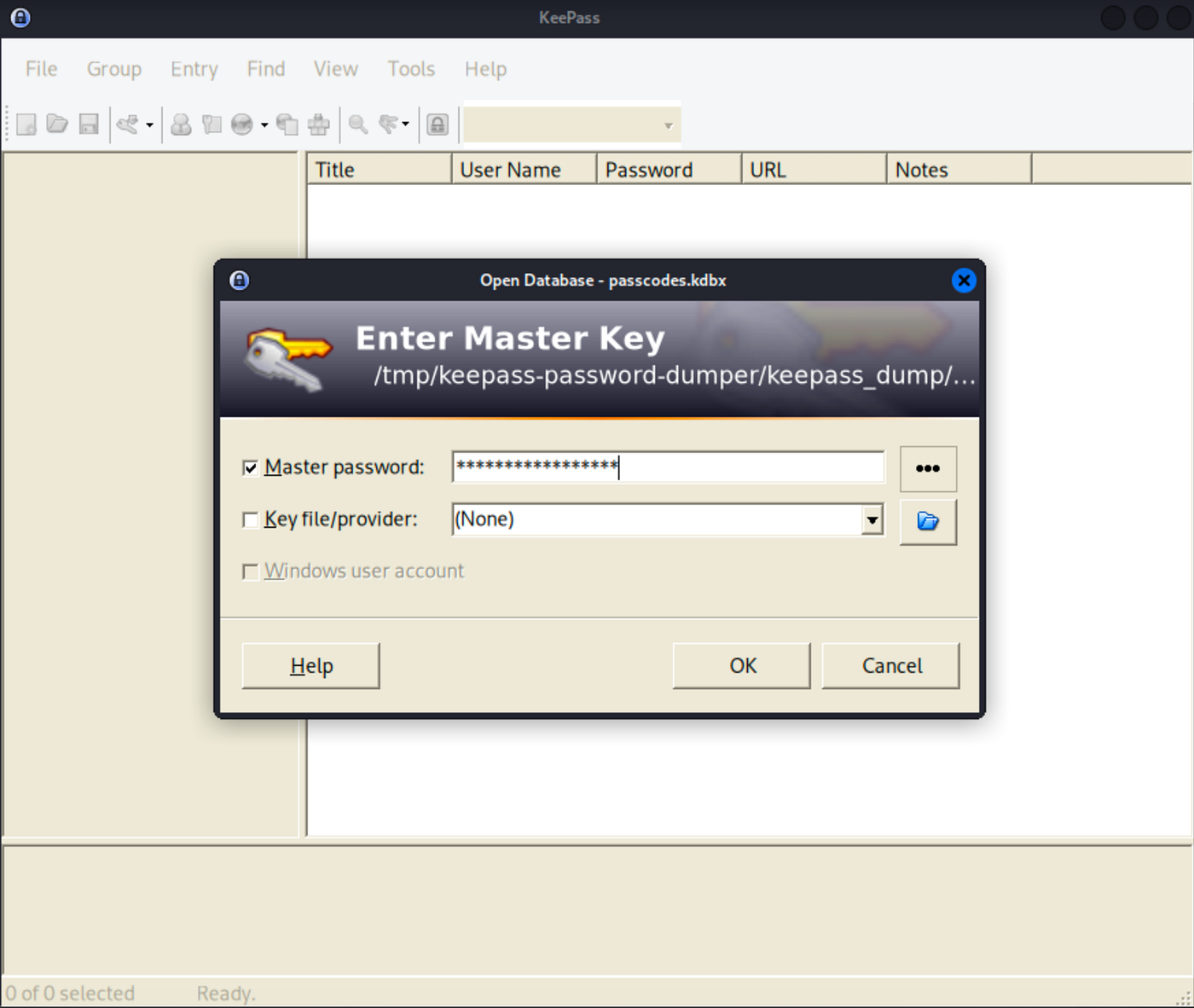Click the database path text in banner
Screen dimensions: 1194x1008
click(x=674, y=375)
